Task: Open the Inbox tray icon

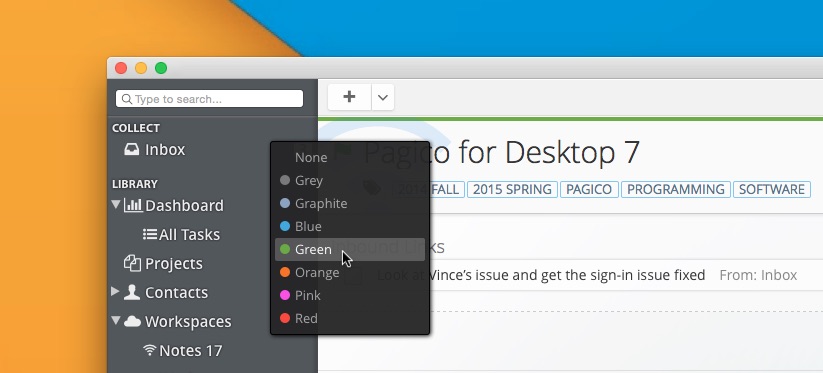Action: point(132,150)
